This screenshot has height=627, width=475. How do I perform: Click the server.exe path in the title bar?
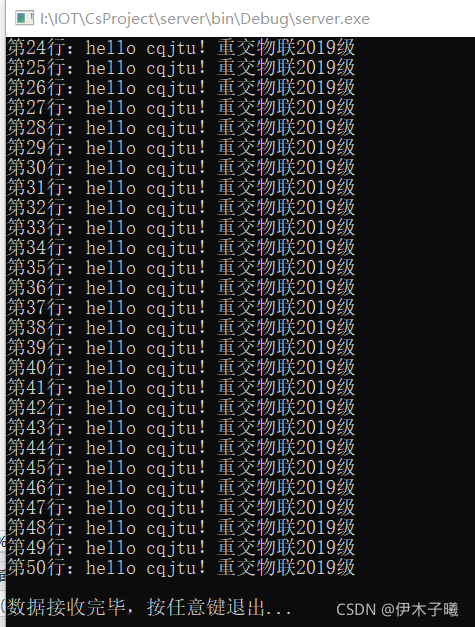click(205, 19)
